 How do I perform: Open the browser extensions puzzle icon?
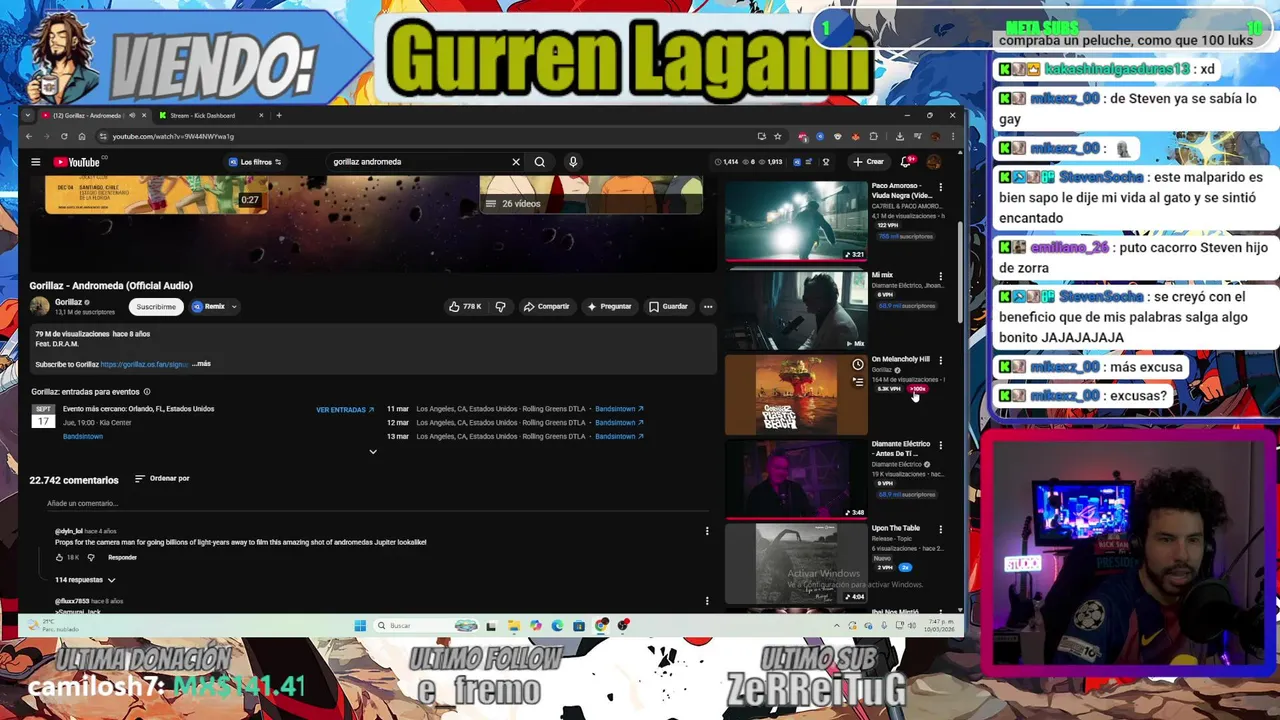873,136
